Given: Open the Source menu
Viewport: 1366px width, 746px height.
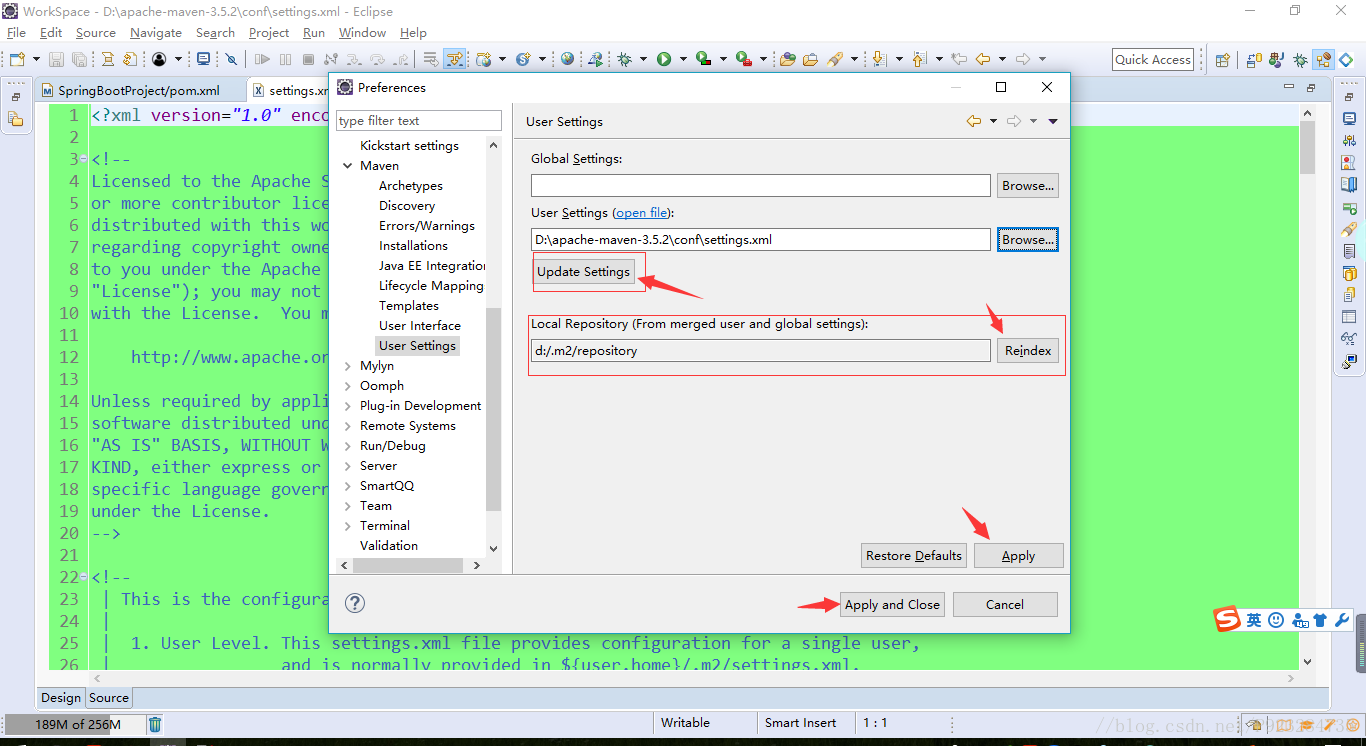Looking at the screenshot, I should pyautogui.click(x=96, y=33).
